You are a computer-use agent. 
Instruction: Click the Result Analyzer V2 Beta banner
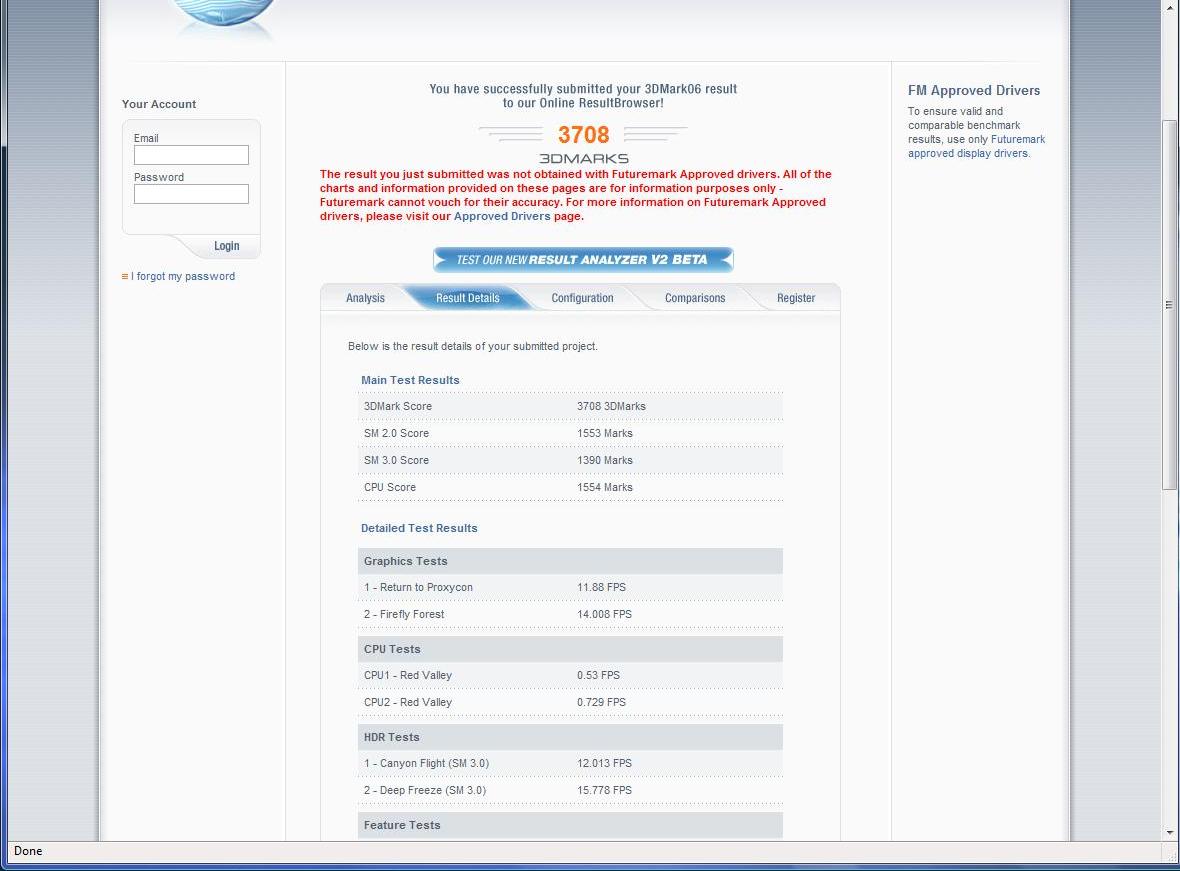point(583,260)
